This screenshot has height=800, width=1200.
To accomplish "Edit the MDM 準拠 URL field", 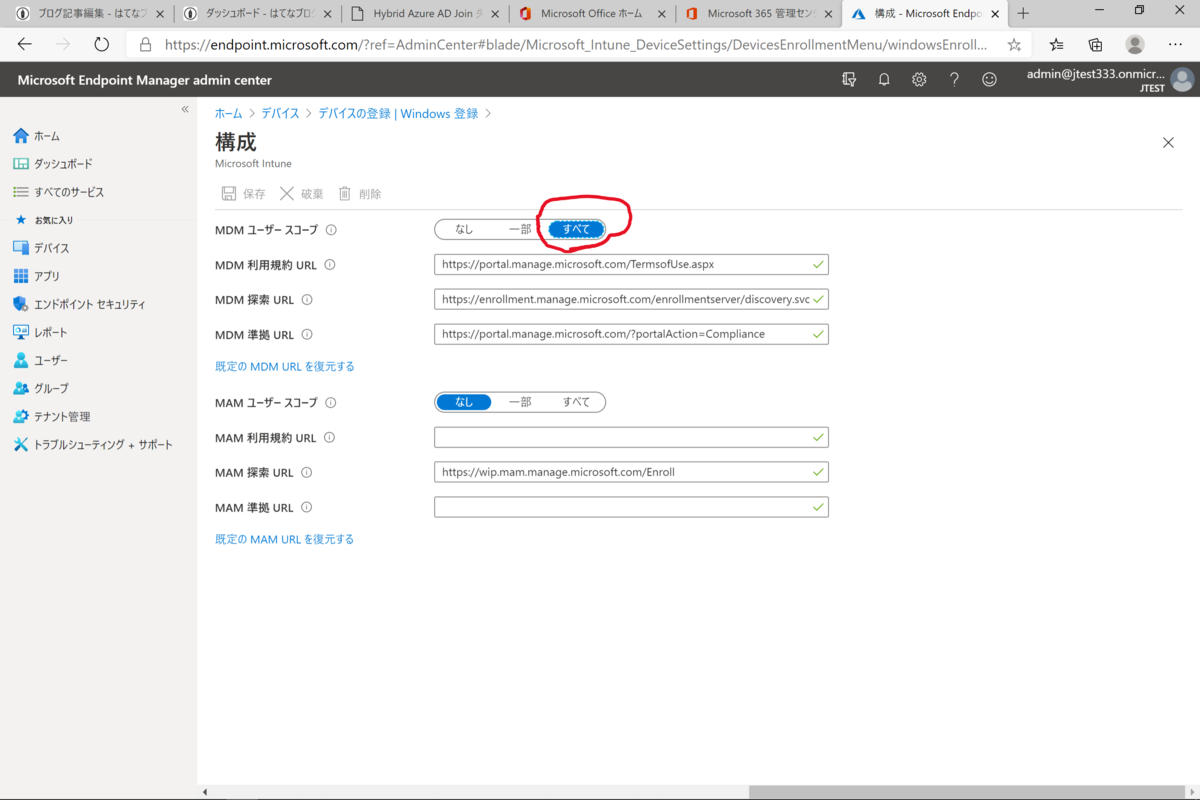I will 631,334.
